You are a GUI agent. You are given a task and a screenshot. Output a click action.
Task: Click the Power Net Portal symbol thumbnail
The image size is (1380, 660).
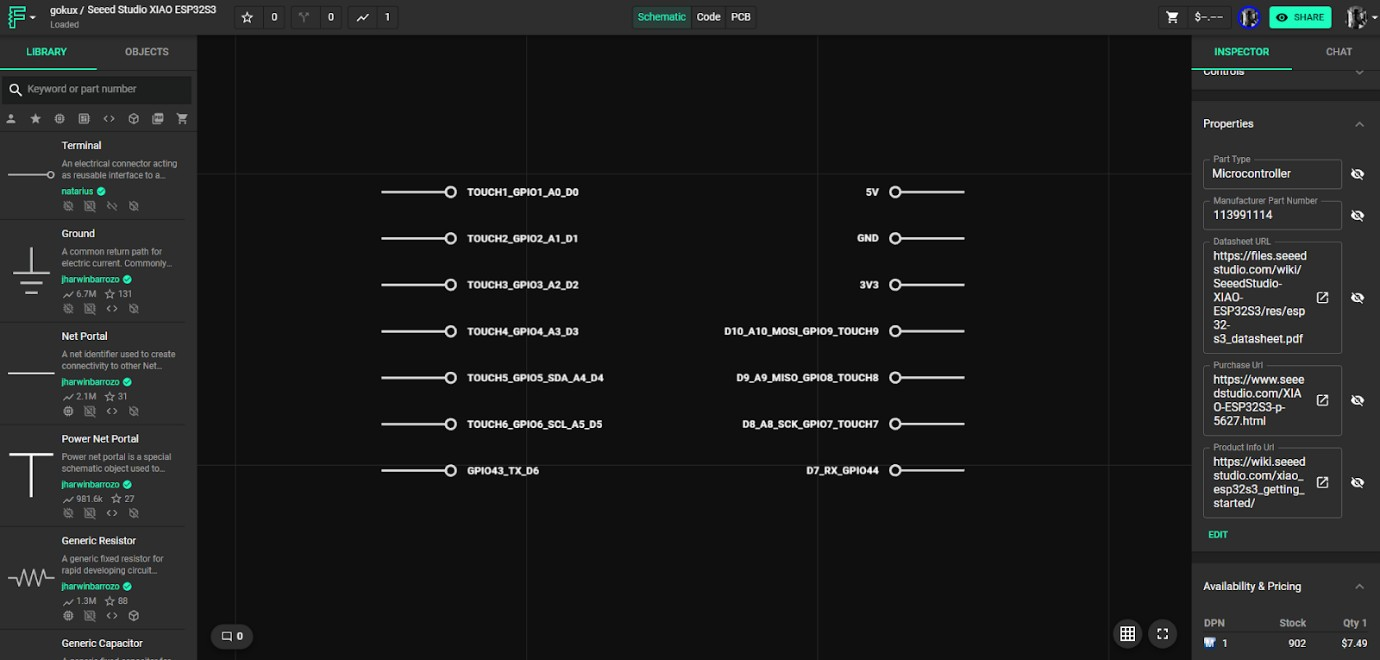point(31,474)
